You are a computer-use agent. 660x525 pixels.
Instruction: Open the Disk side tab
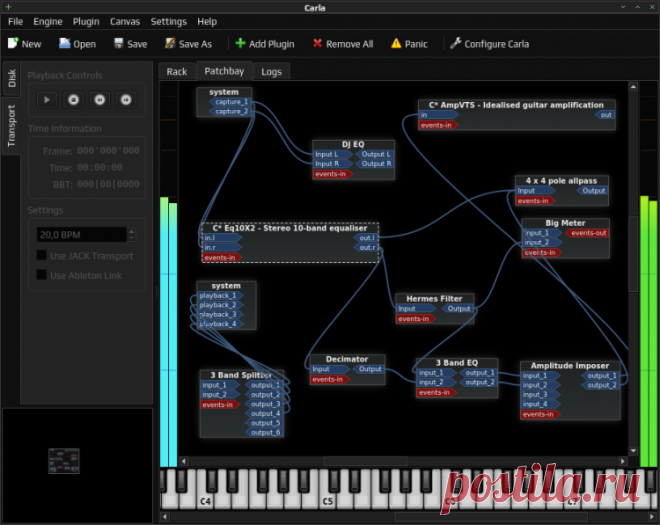(12, 78)
